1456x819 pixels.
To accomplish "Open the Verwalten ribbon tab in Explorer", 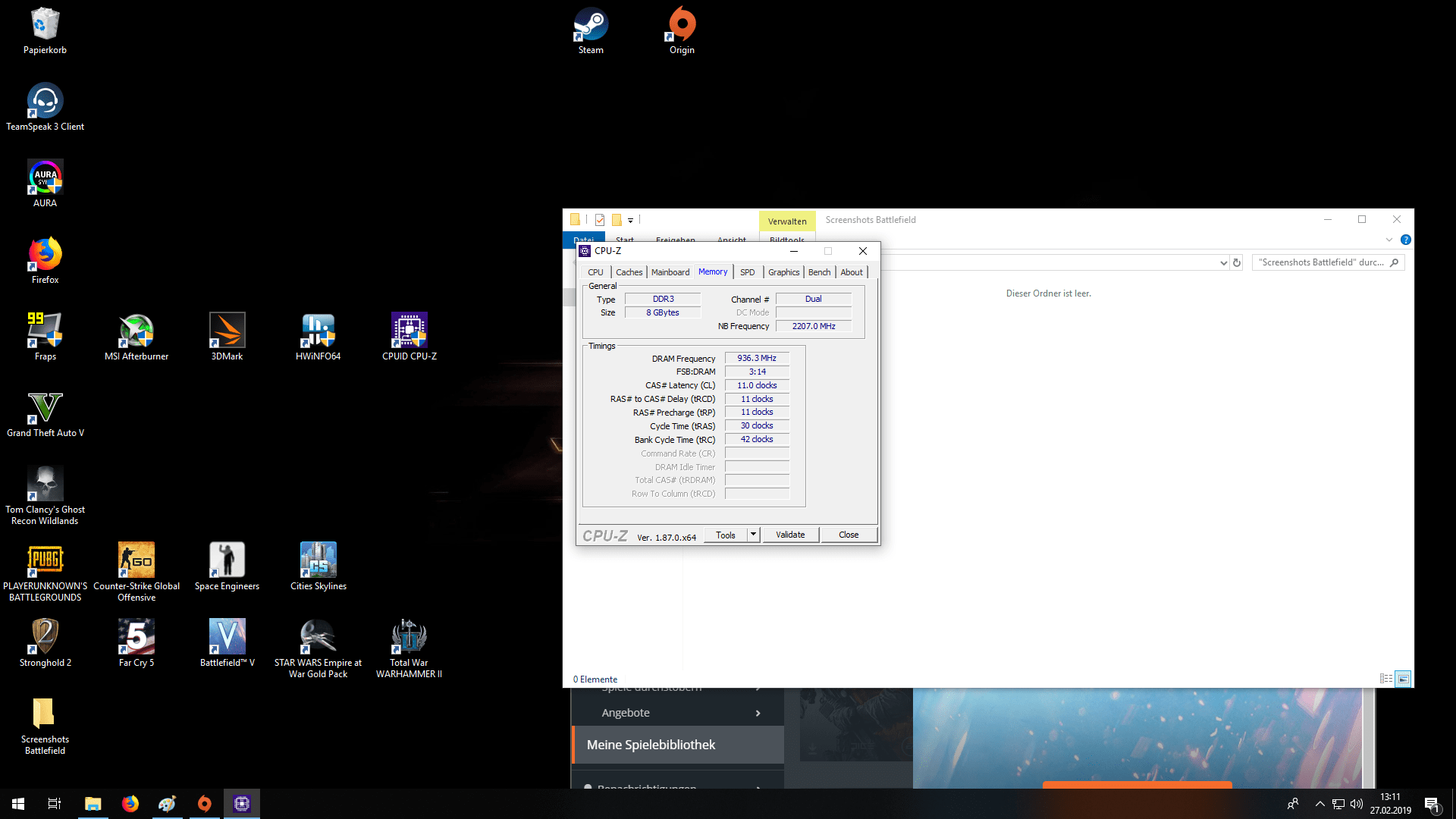I will click(787, 221).
